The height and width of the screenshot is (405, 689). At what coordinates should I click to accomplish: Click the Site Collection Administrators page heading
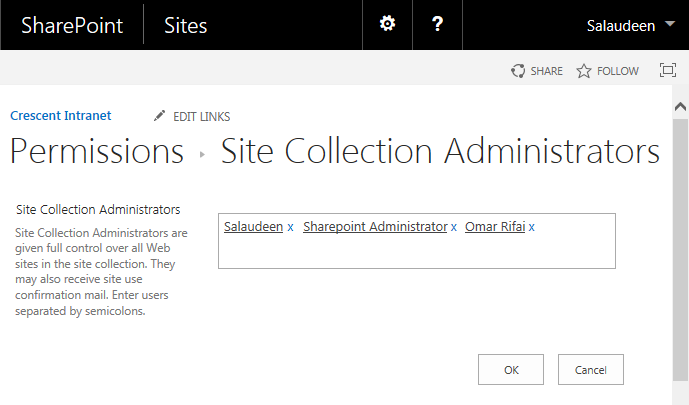440,151
